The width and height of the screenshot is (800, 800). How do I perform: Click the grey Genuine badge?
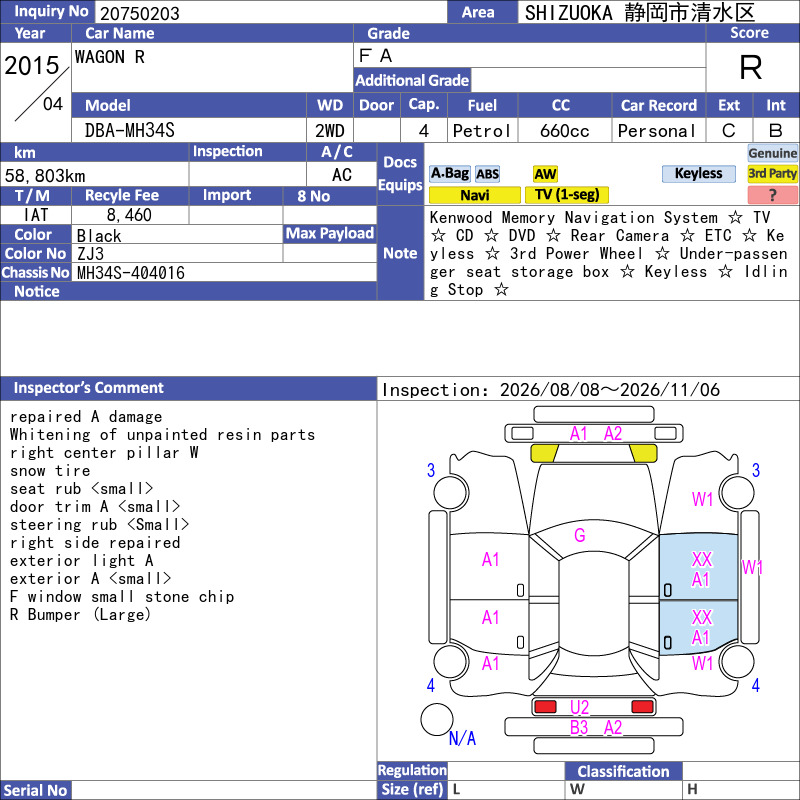tap(772, 153)
